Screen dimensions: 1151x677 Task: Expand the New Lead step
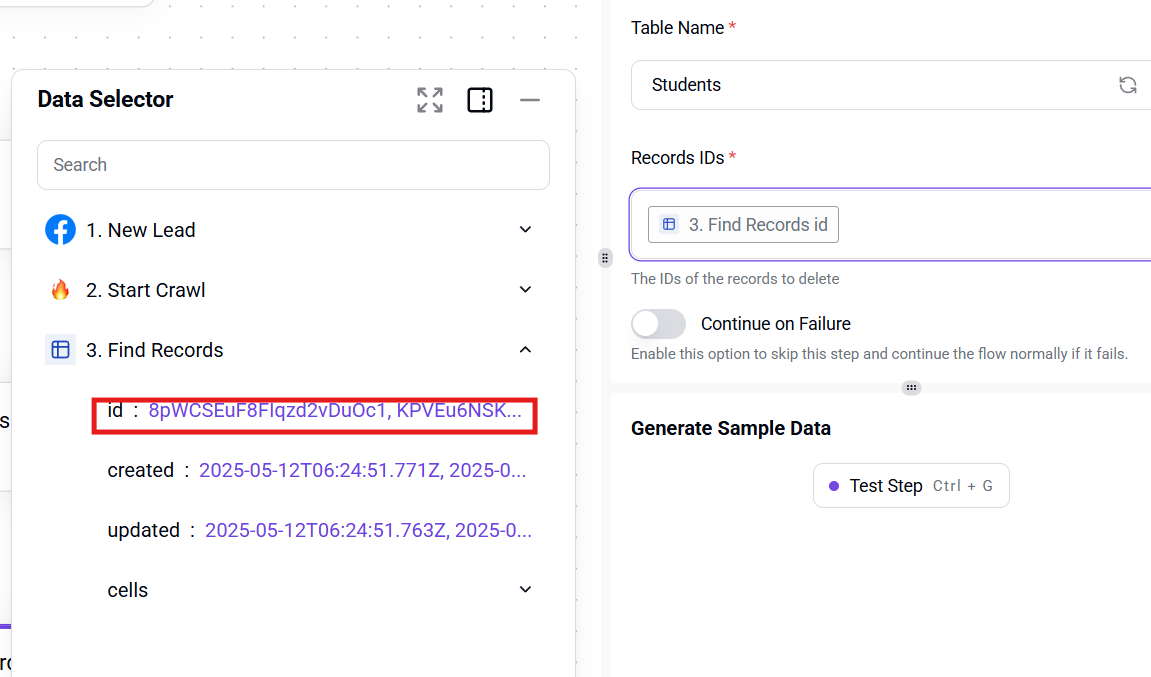[525, 230]
